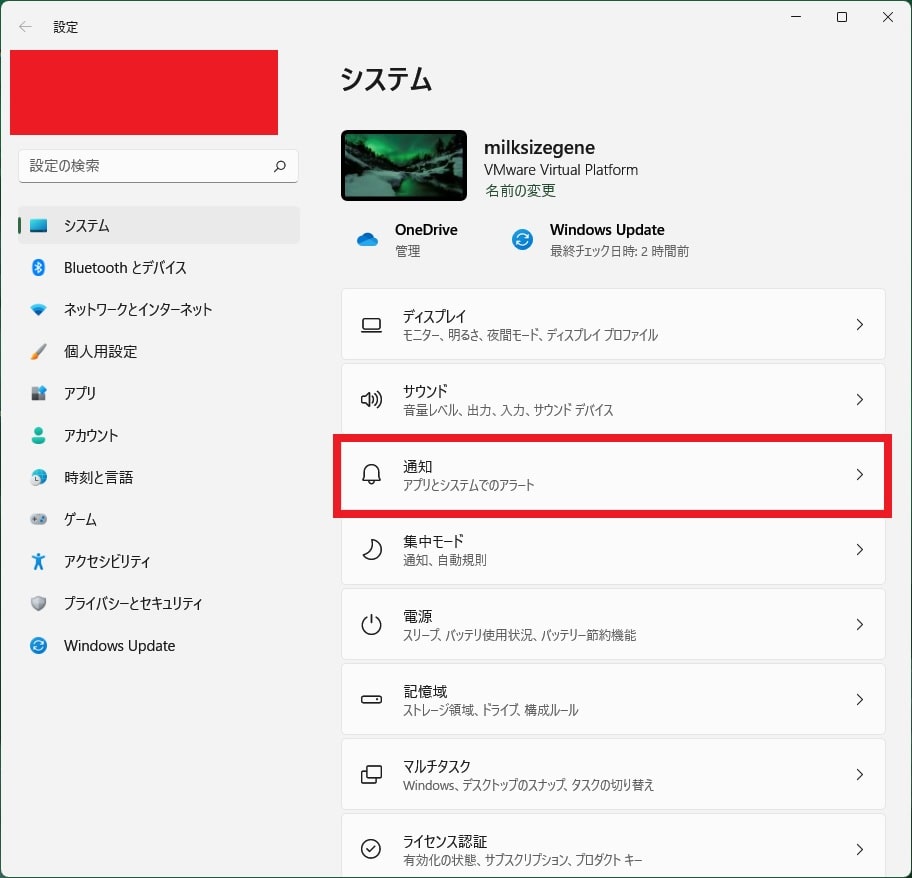This screenshot has height=878, width=912.
Task: Click the ライセンス認証 checkmark icon
Action: 371,849
